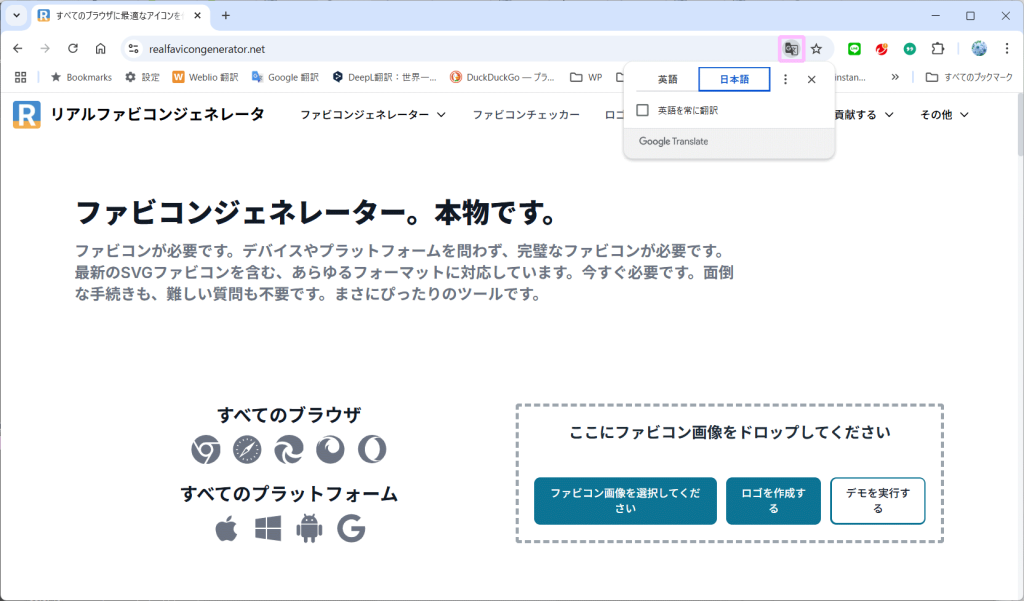Viewport: 1024px width, 601px height.
Task: Click the red extension icon in toolbar
Action: pyautogui.click(x=882, y=49)
